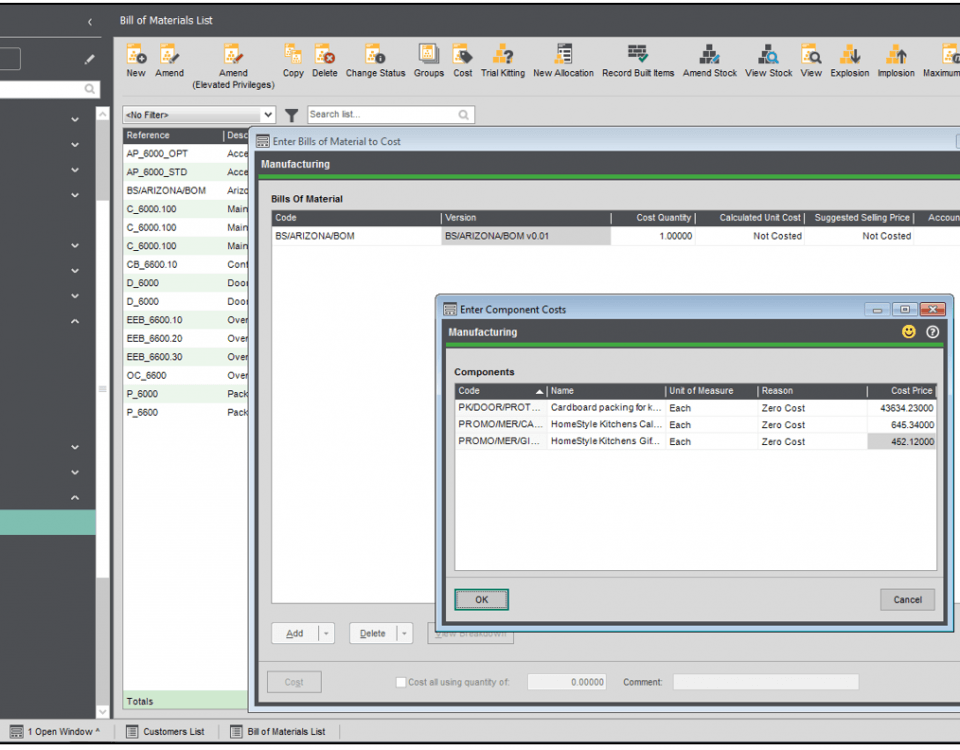Open the View Stock toolbar icon
This screenshot has width=960, height=750.
coord(768,61)
